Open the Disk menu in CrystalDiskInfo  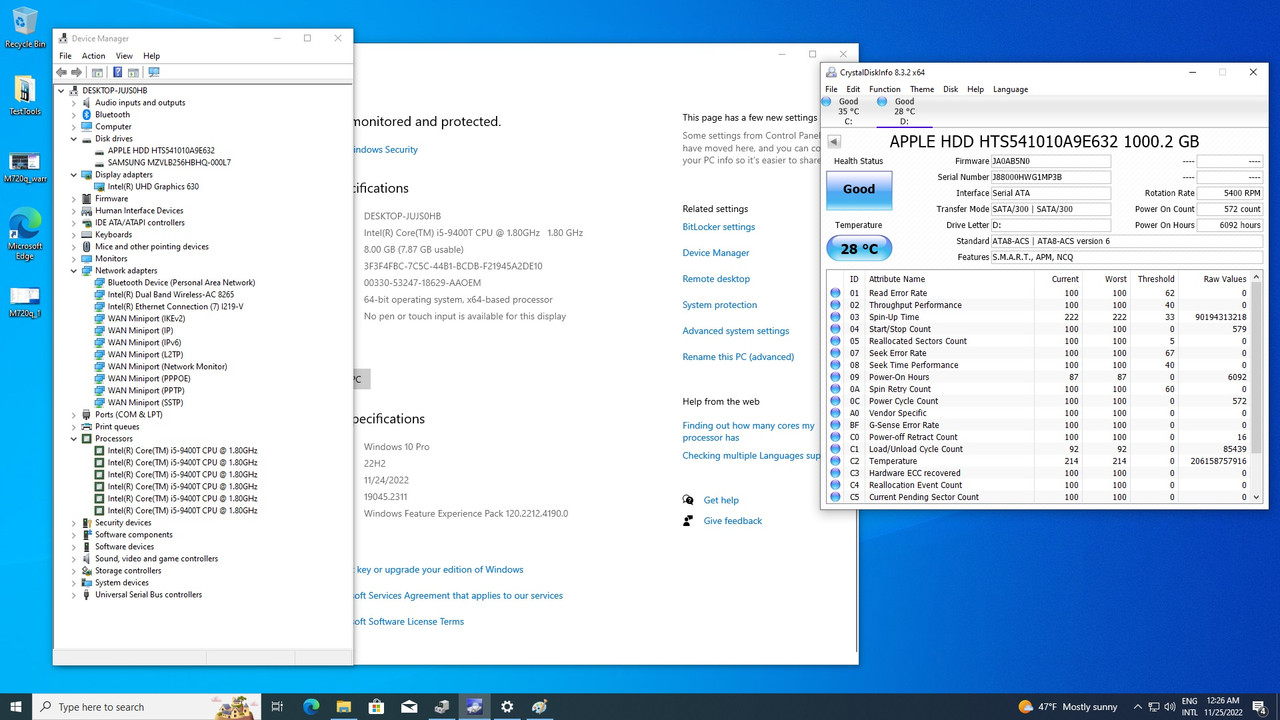point(950,89)
